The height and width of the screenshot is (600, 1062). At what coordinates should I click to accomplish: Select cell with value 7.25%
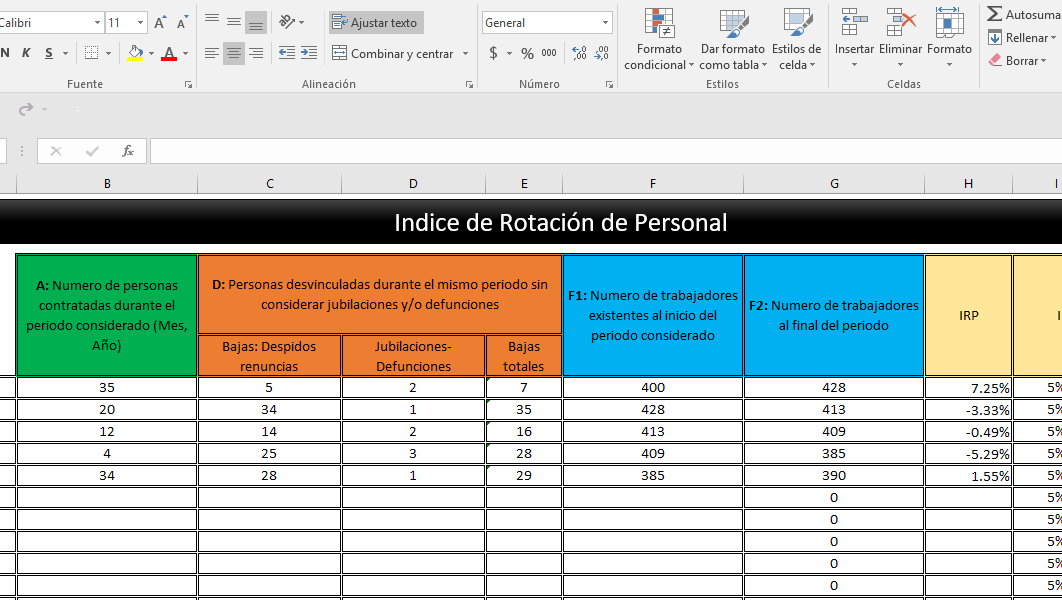pos(969,388)
